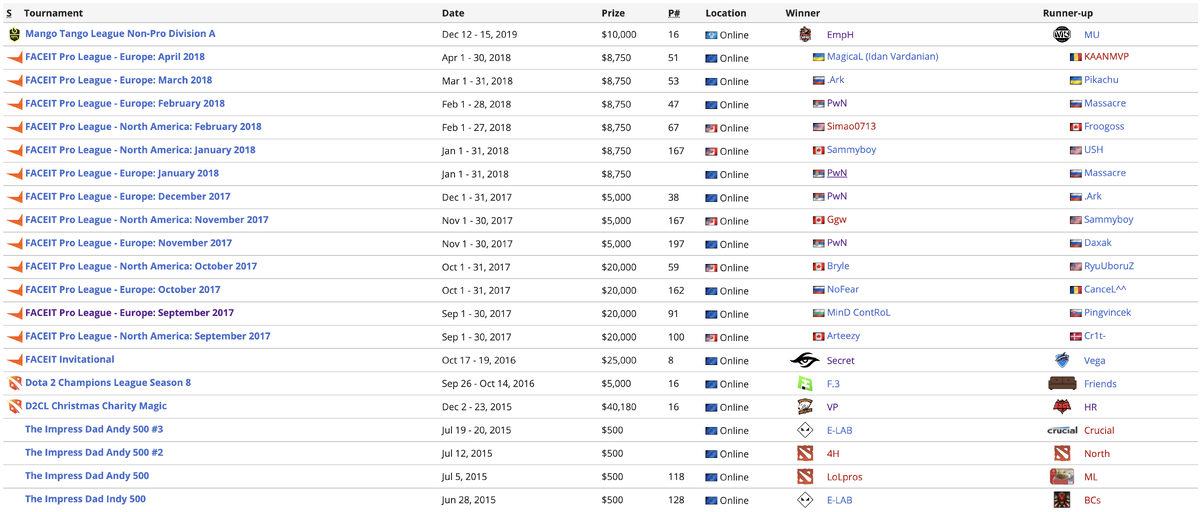1200x512 pixels.
Task: Sort table by Date column header
Action: pyautogui.click(x=453, y=13)
